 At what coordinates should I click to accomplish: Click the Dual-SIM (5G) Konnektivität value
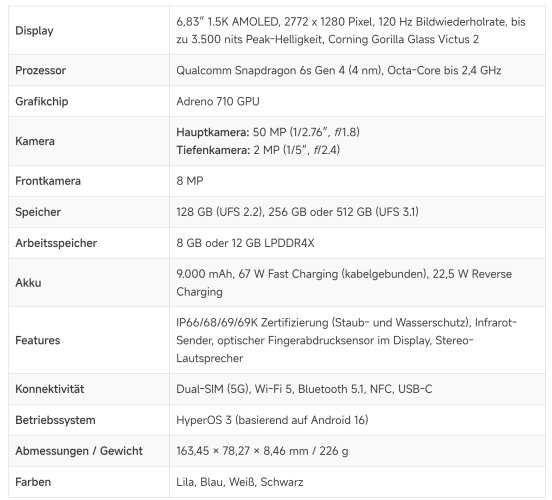[304, 389]
